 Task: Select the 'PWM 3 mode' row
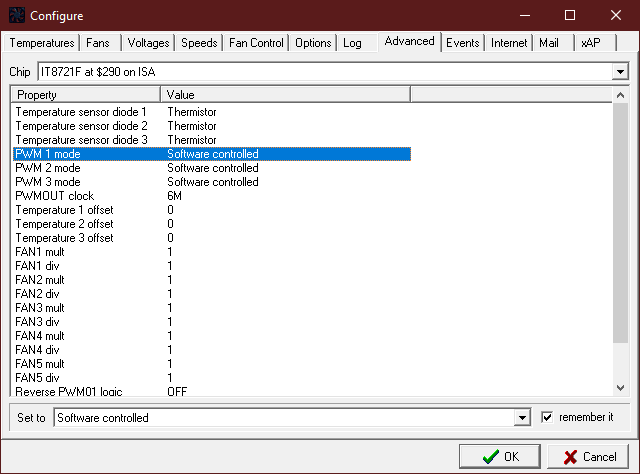click(211, 182)
